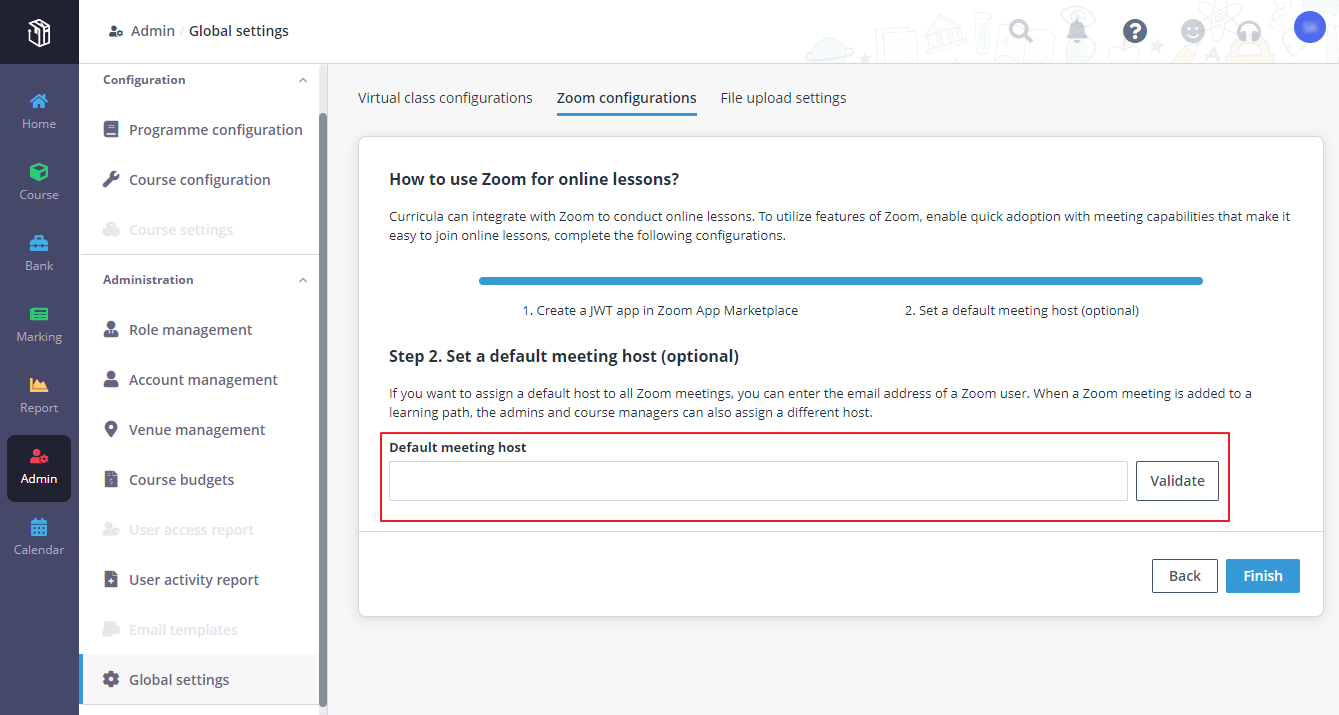Open the help question mark icon
Viewport: 1339px width, 715px height.
[x=1134, y=31]
